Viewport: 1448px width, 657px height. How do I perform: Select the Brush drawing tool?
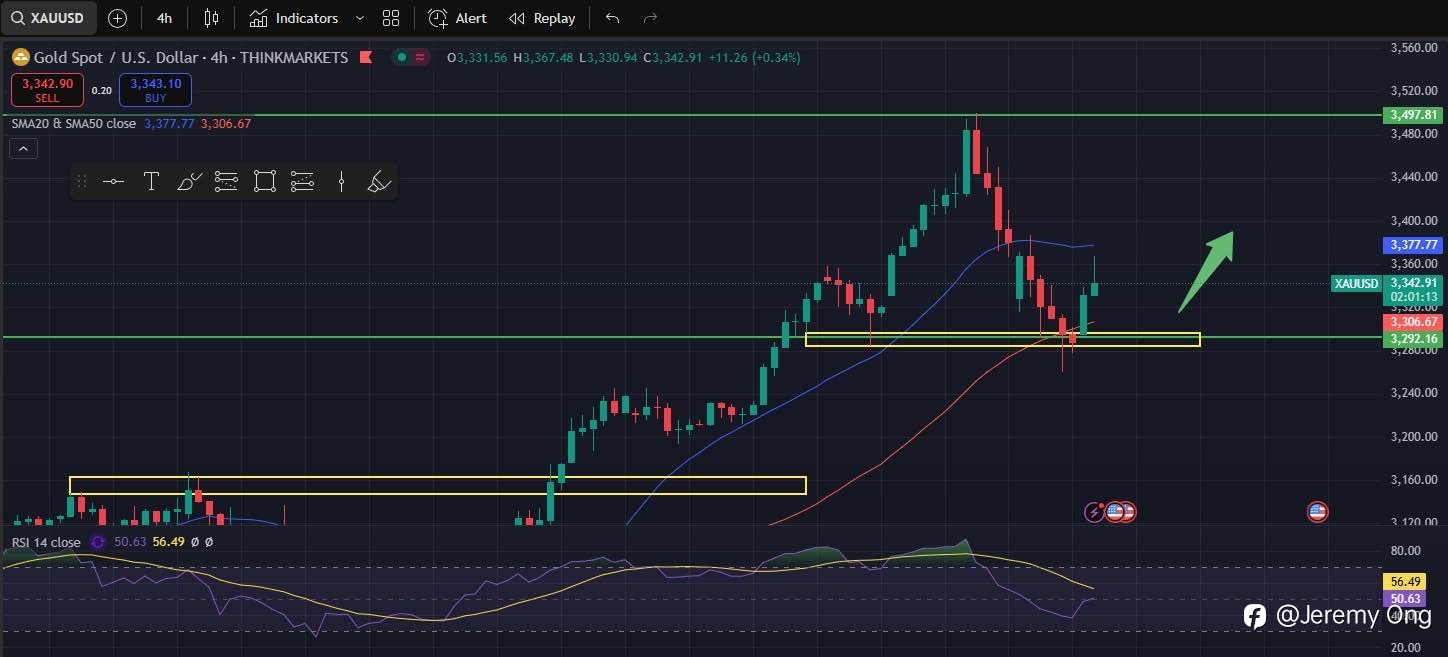(x=189, y=181)
